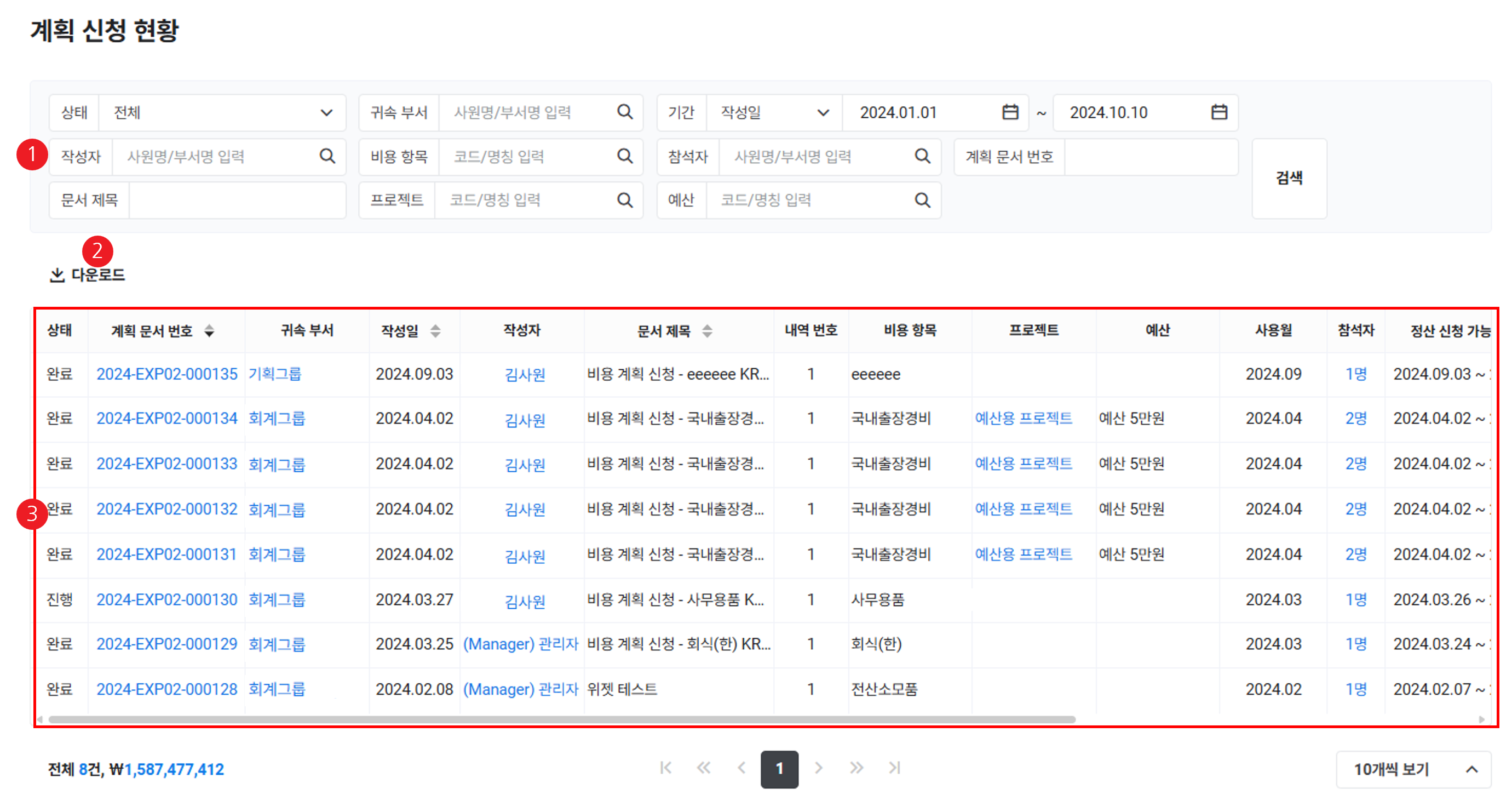1512x795 pixels.
Task: Click search icon in 프로젝트 field
Action: (x=625, y=200)
